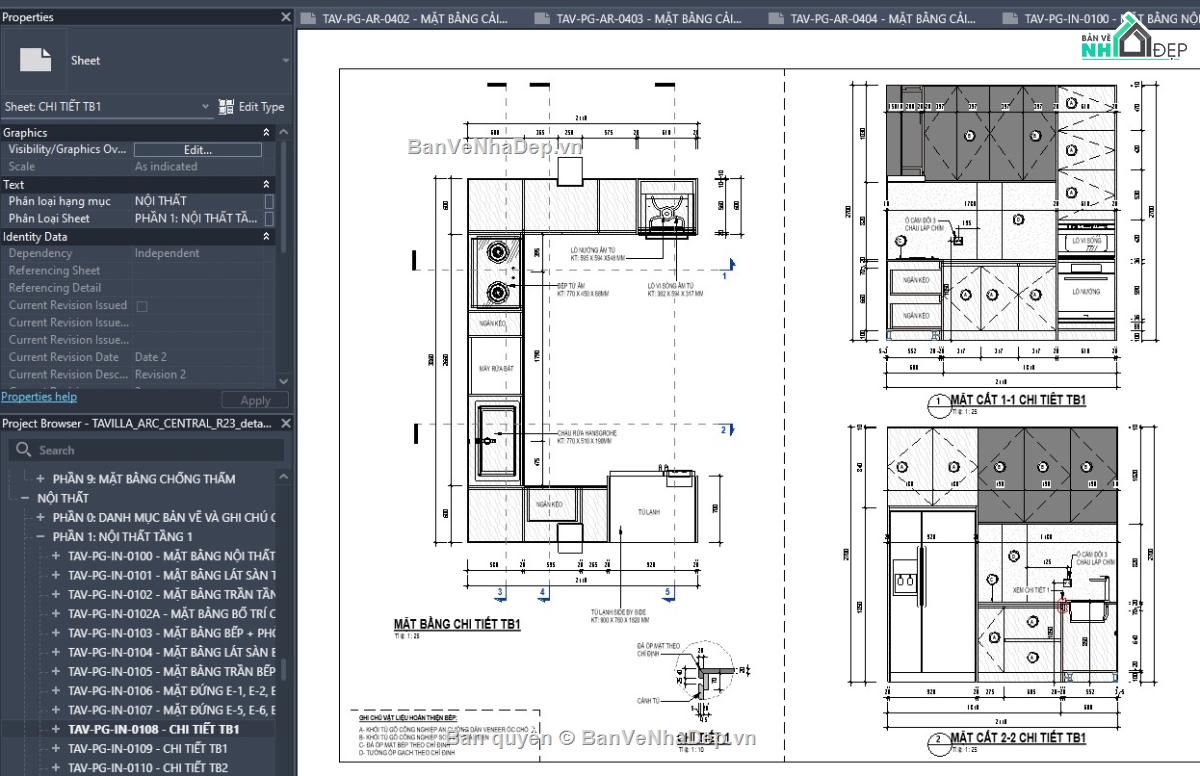Select TAV-PG-IN-0105 - MẶT BẰNG TRẦN BẾP sheet

(x=172, y=672)
